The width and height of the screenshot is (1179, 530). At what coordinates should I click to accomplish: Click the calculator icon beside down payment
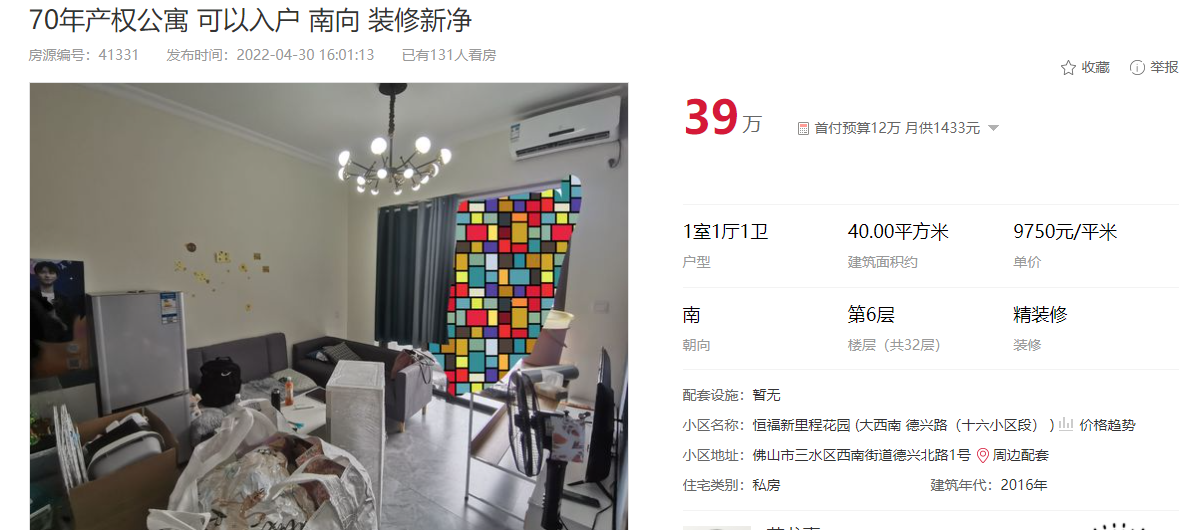[x=803, y=129]
